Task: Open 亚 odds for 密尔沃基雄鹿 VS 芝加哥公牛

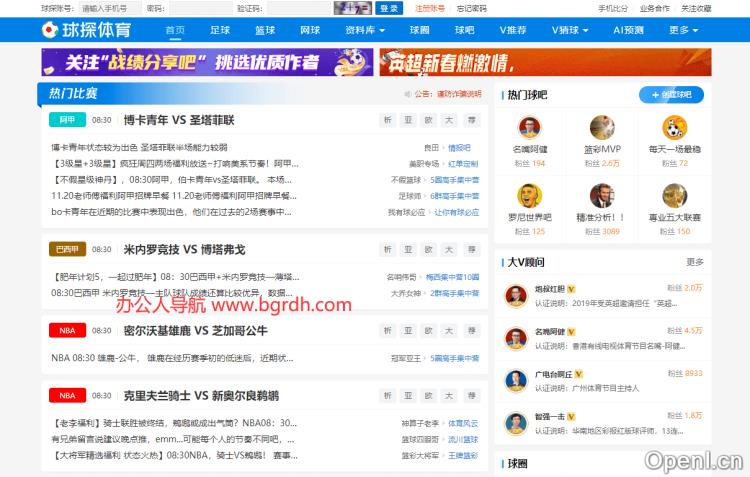Action: point(408,331)
